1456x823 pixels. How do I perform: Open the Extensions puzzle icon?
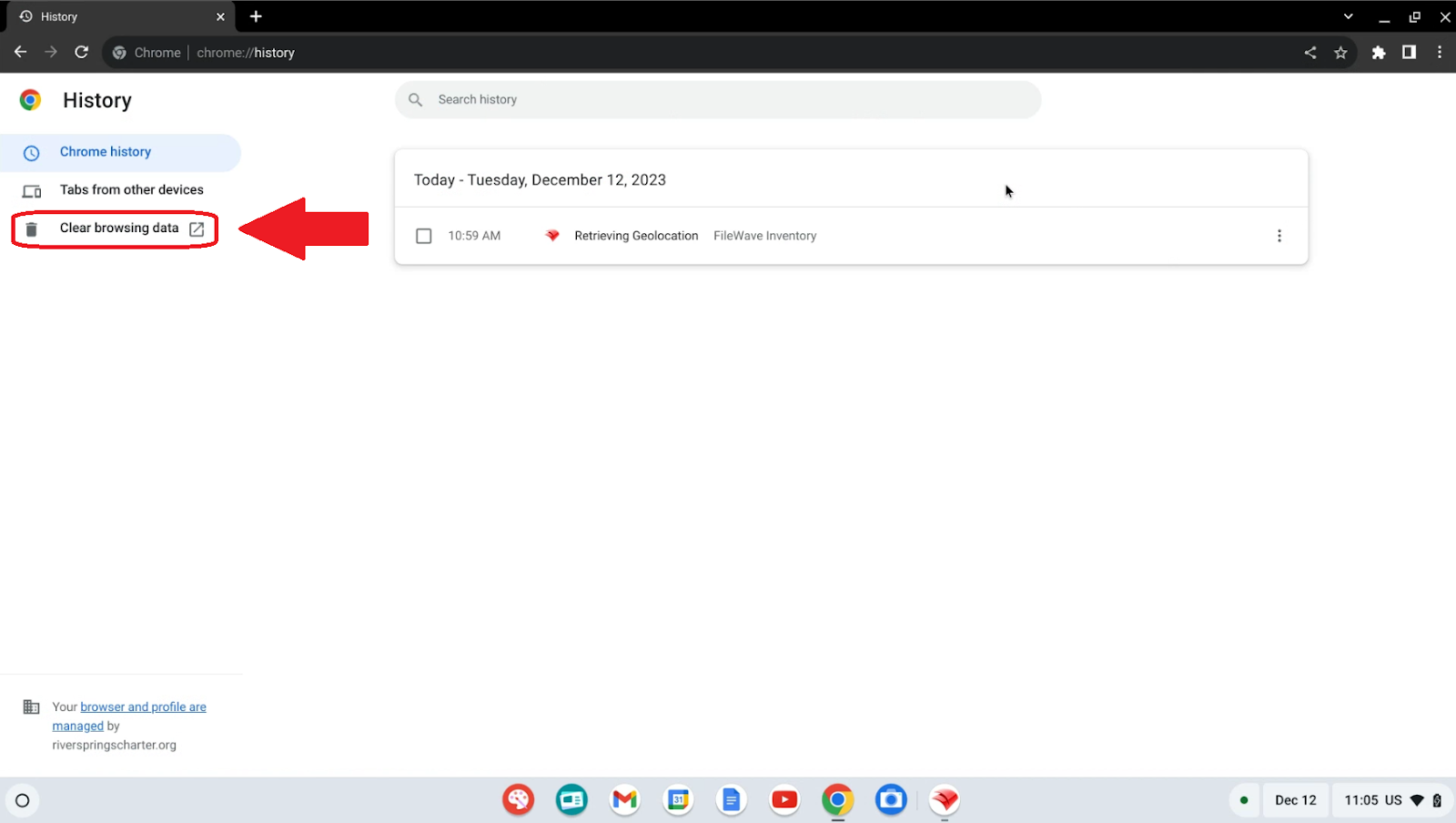[1379, 53]
